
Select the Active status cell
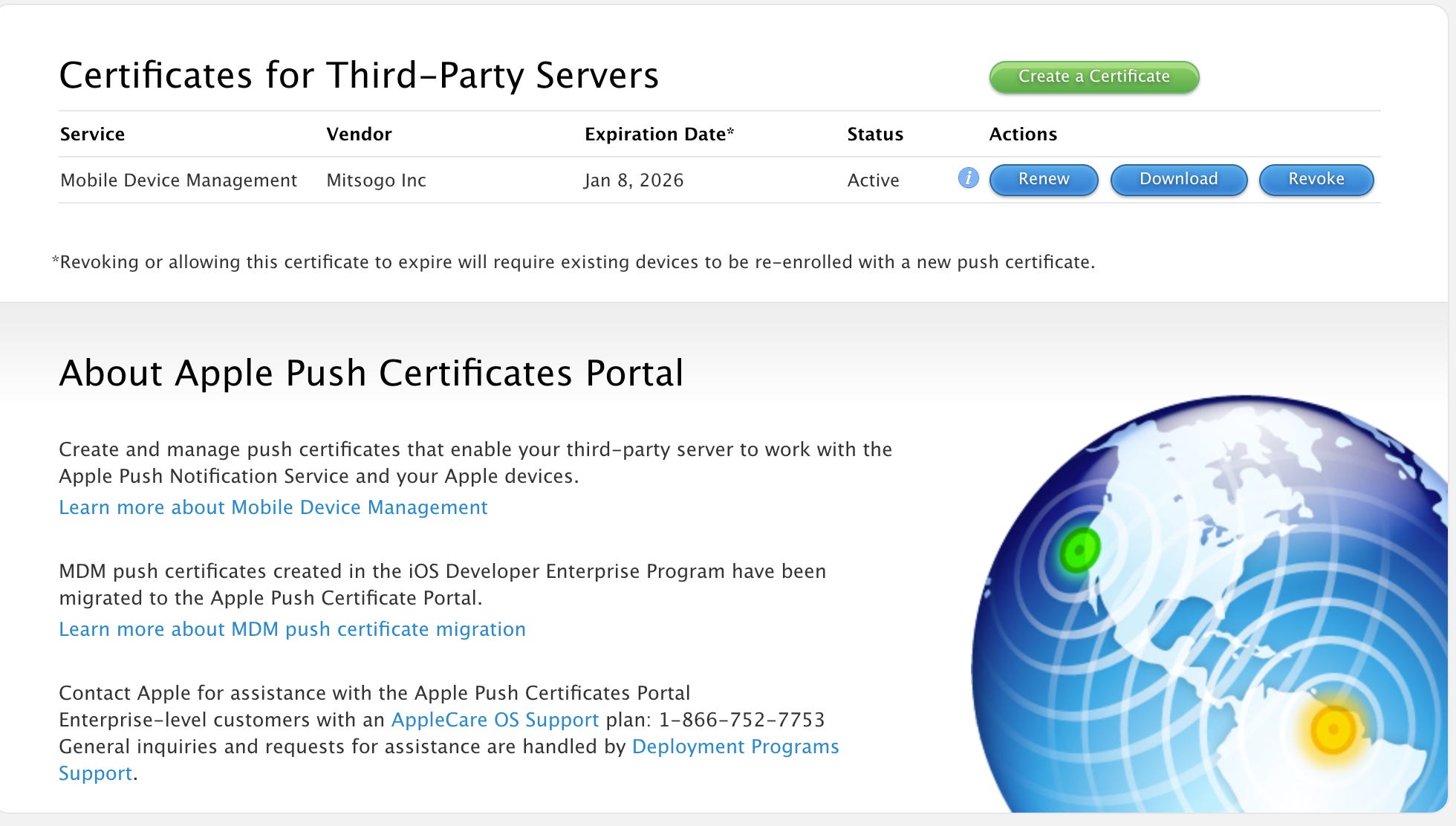(873, 181)
